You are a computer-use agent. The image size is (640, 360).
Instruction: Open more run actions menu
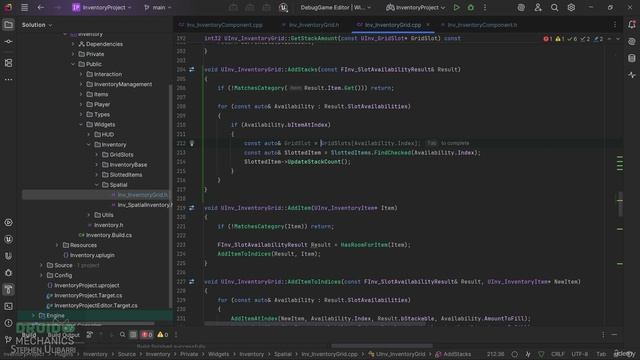pyautogui.click(x=485, y=7)
